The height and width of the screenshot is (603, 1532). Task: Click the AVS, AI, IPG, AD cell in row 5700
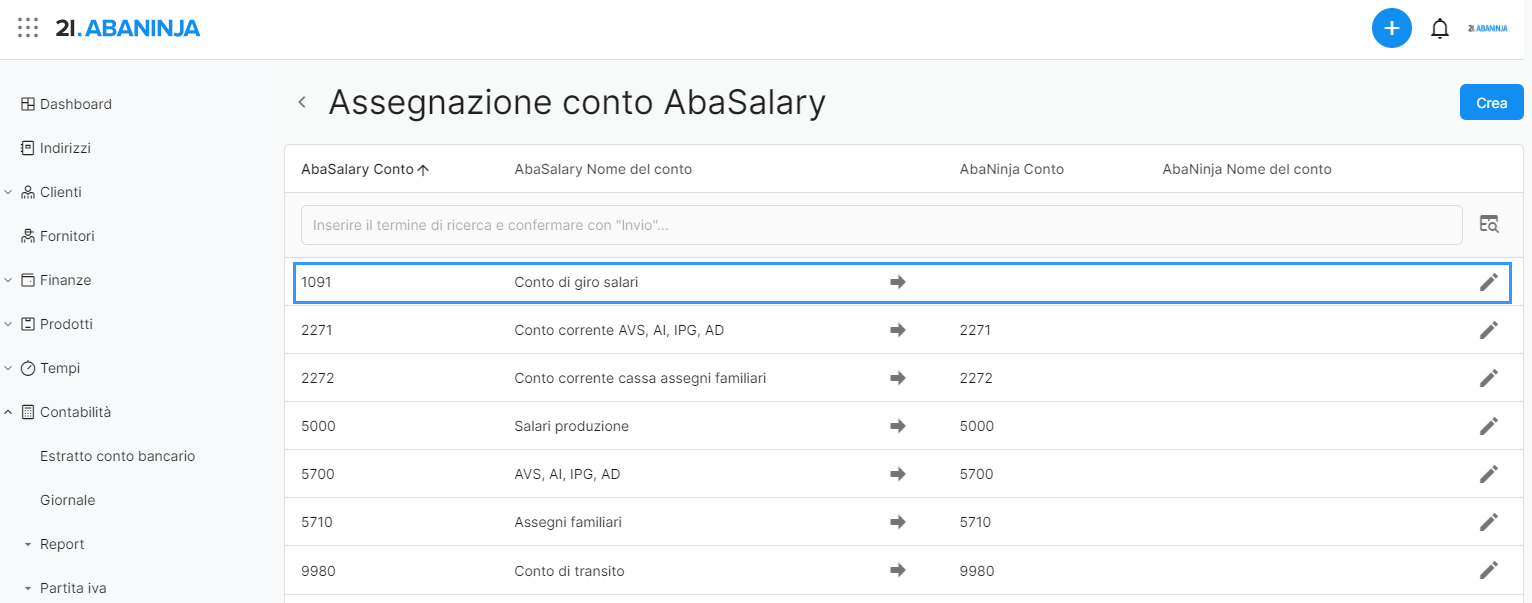[567, 474]
